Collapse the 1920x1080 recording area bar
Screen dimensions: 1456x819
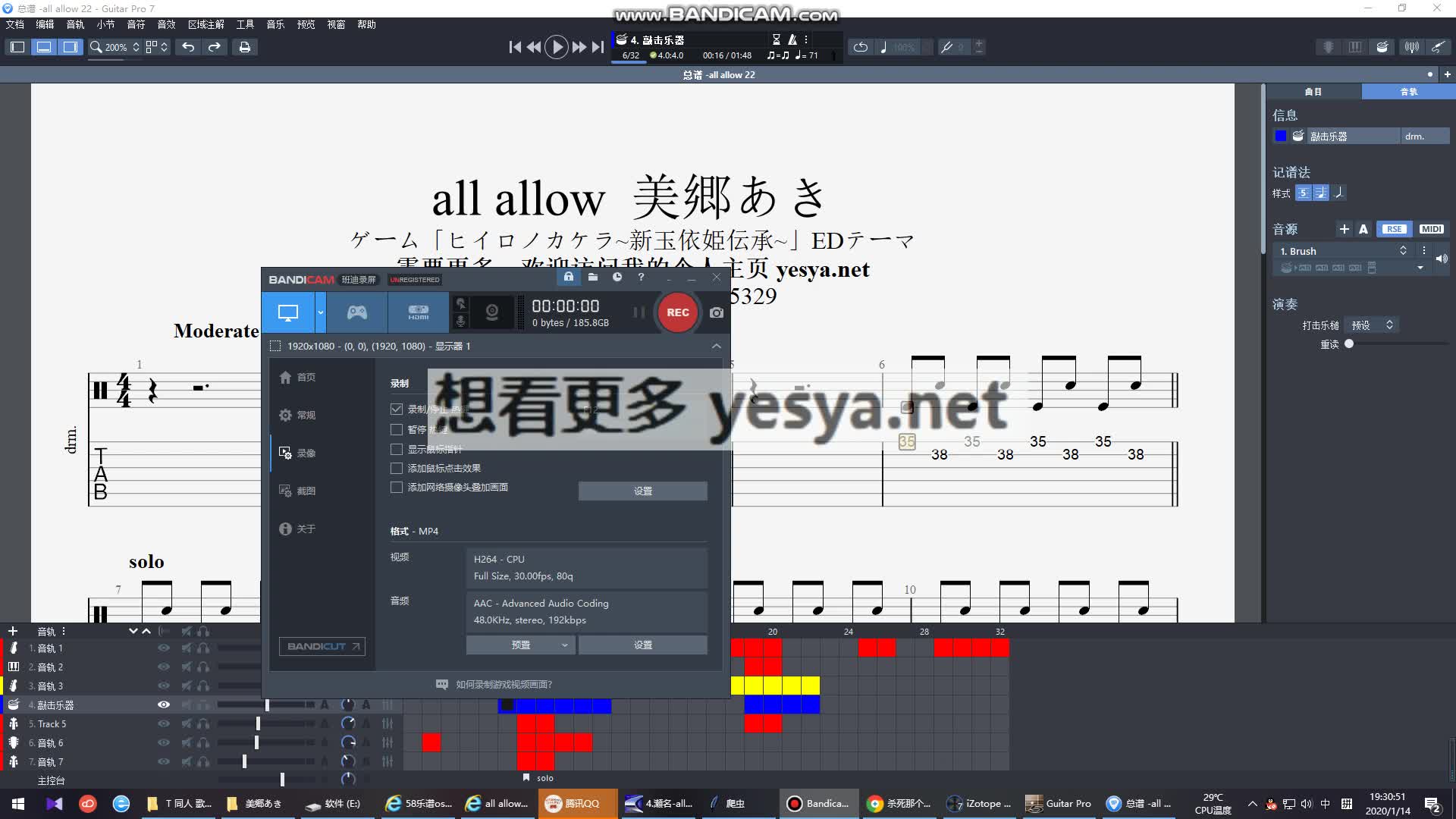716,346
